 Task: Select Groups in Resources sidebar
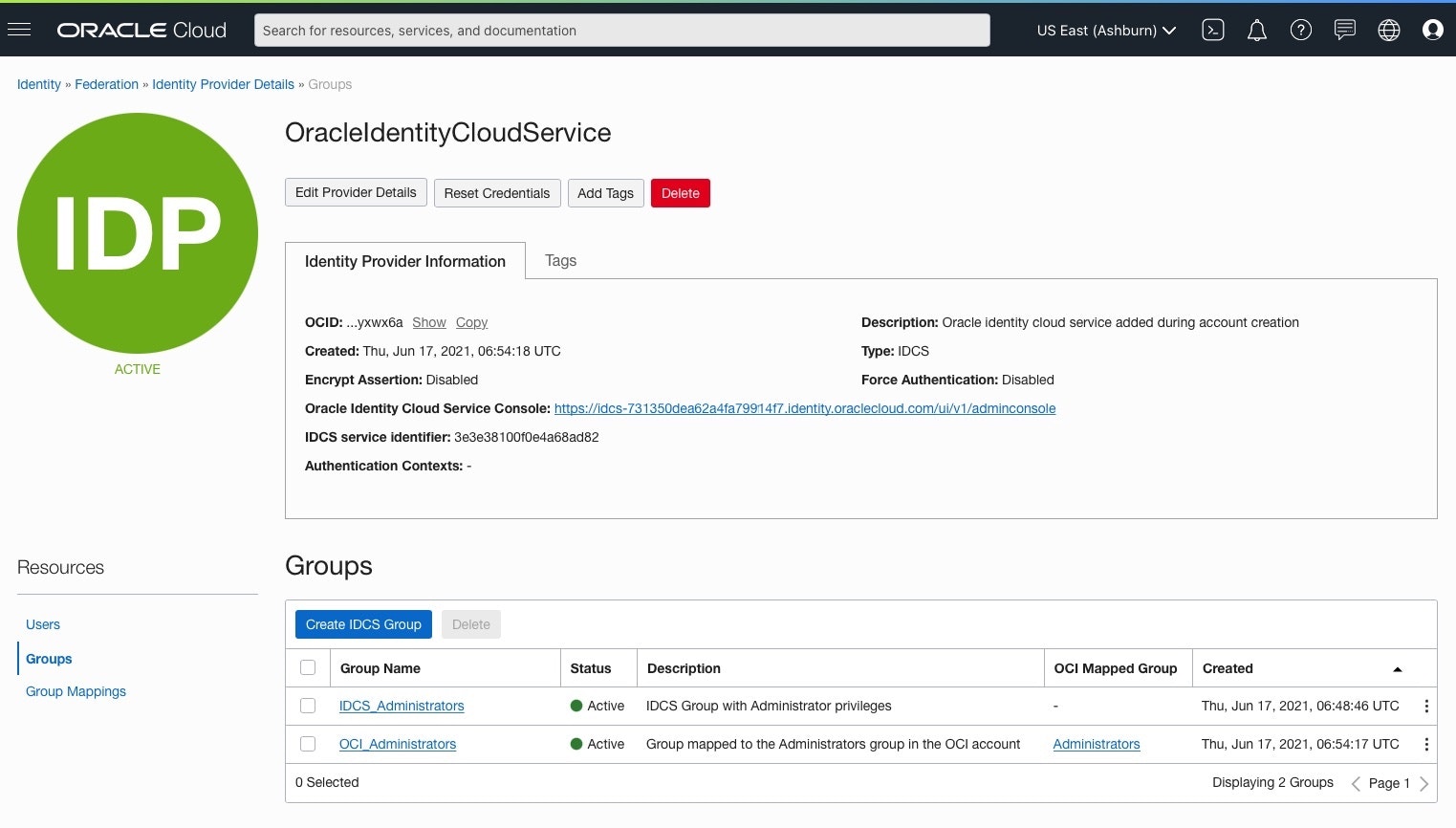point(49,659)
